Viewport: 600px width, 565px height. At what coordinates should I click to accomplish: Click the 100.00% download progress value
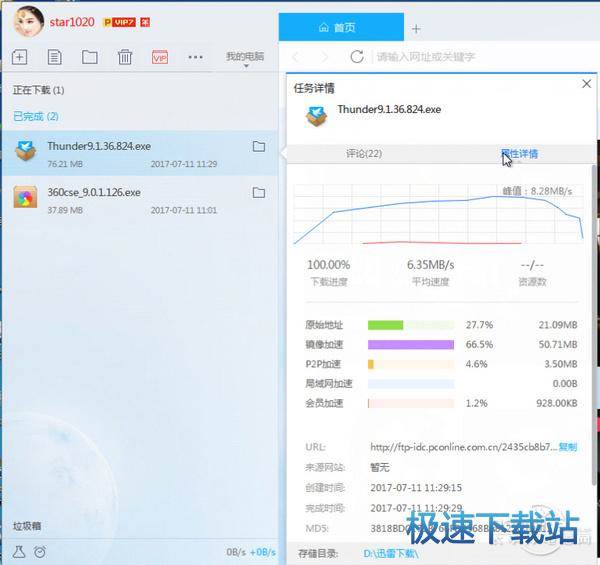(329, 265)
